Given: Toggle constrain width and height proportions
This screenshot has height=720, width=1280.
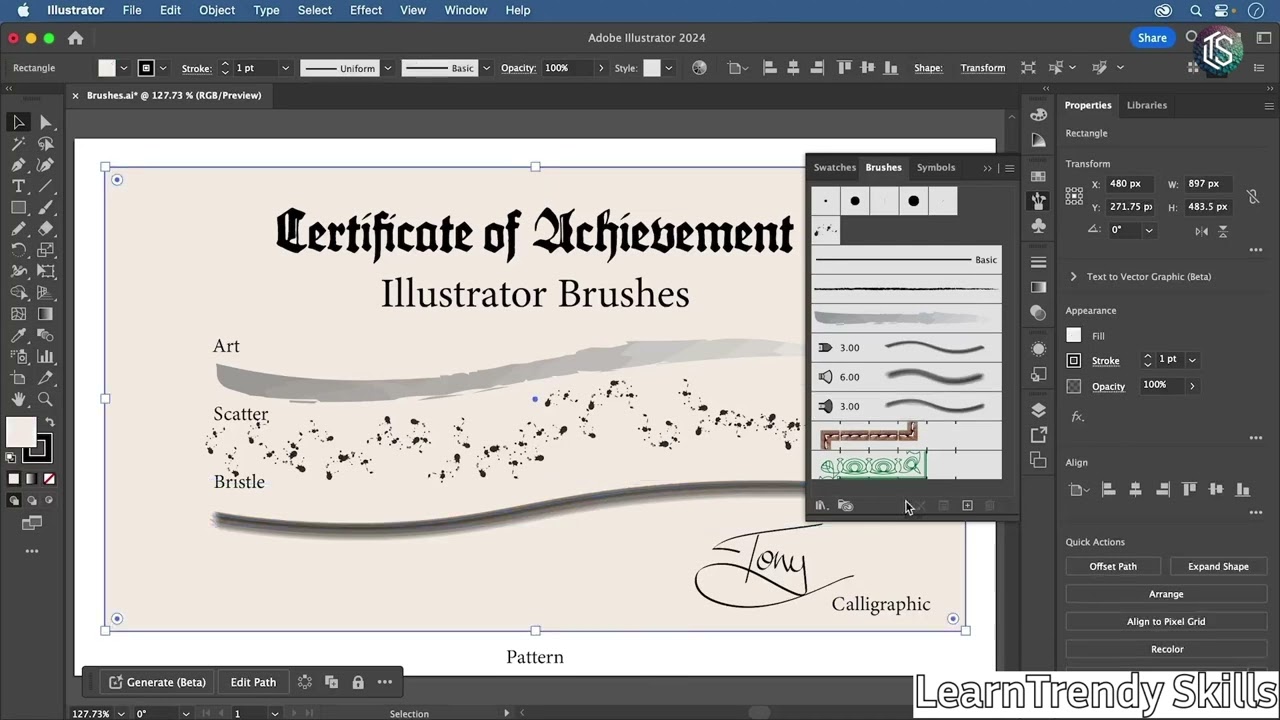Looking at the screenshot, I should [1253, 196].
